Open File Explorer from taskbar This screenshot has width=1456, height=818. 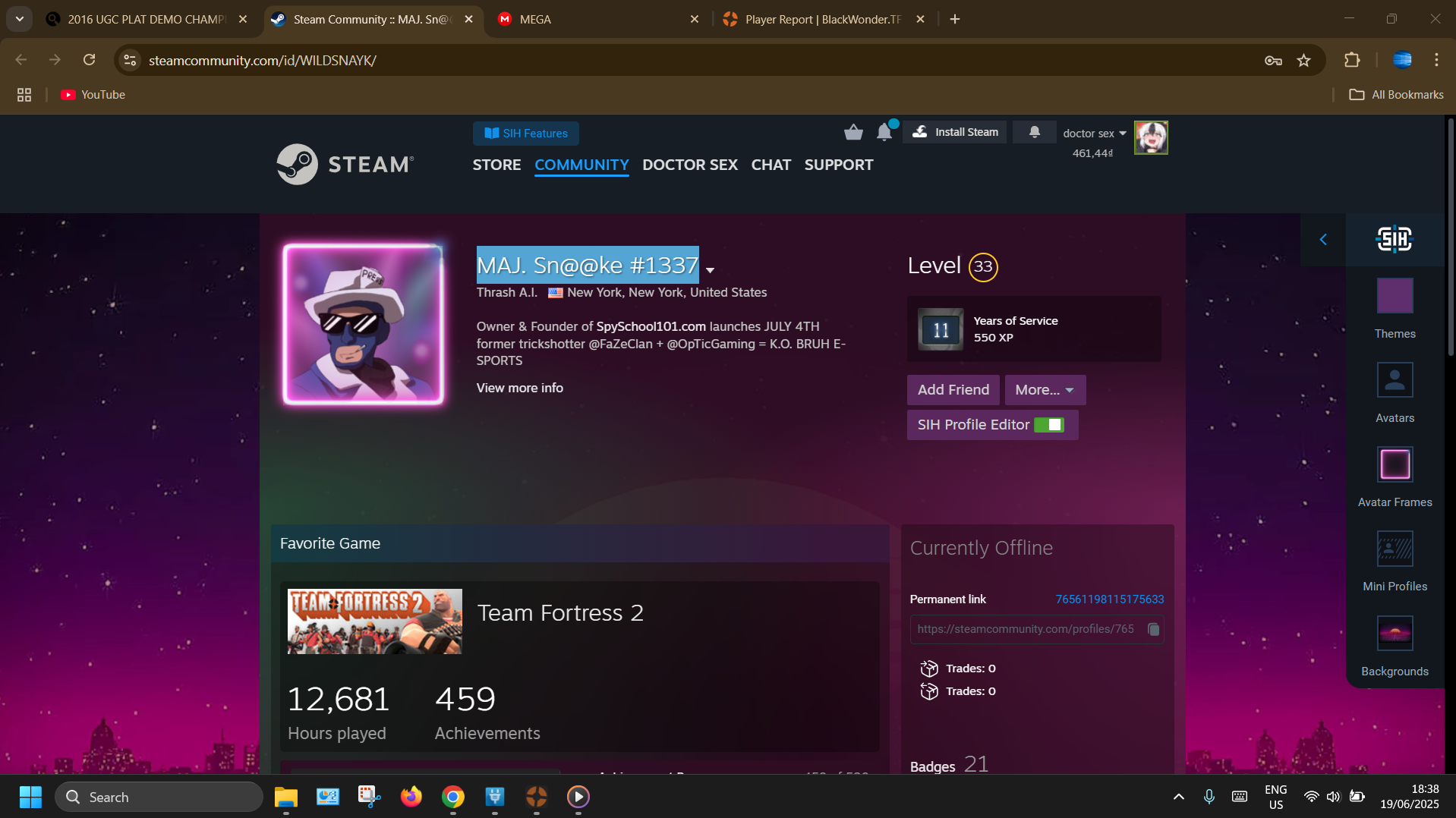point(285,797)
